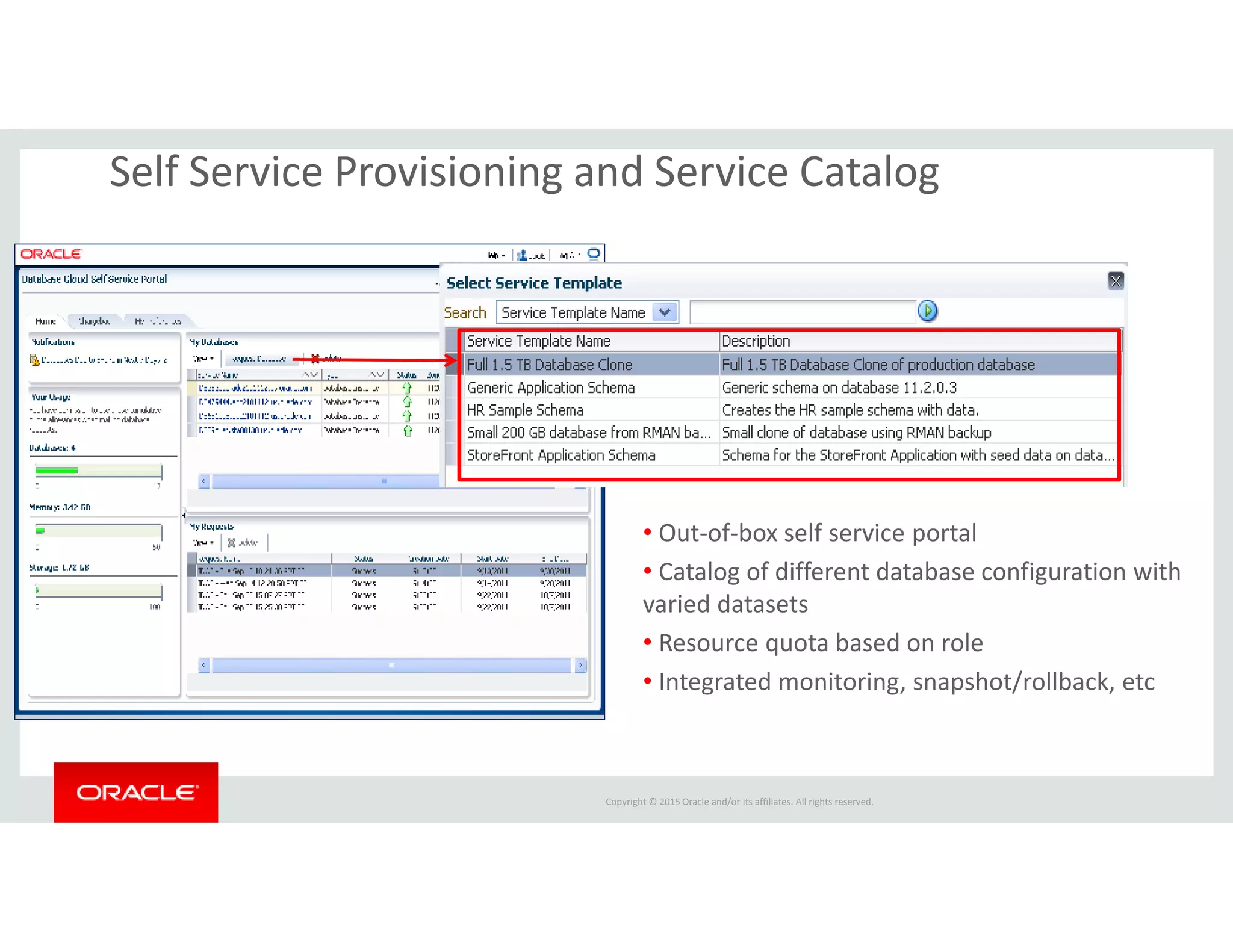Click the Request Name column header
The height and width of the screenshot is (952, 1233).
(x=264, y=558)
